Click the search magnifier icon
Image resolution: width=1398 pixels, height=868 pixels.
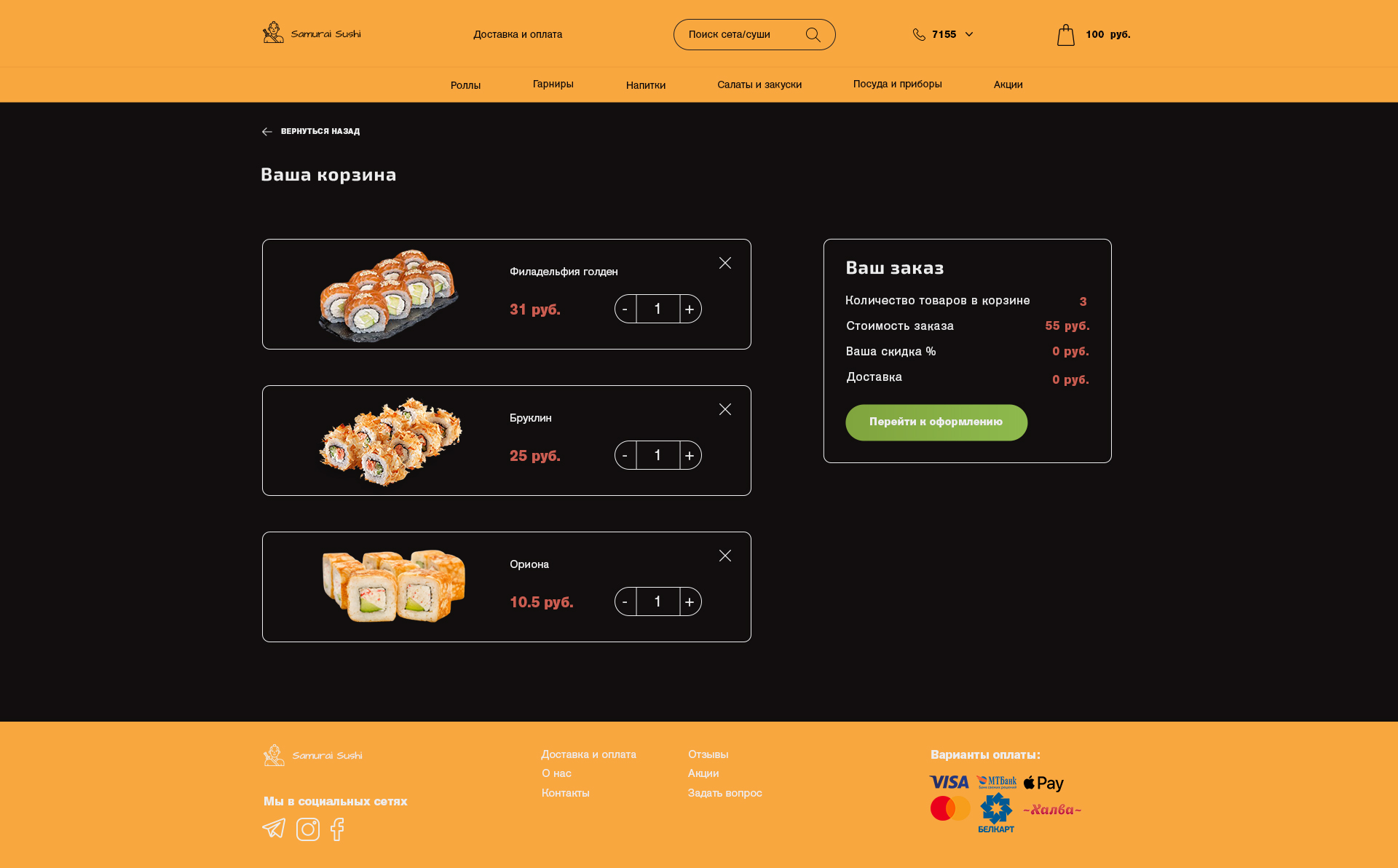813,35
